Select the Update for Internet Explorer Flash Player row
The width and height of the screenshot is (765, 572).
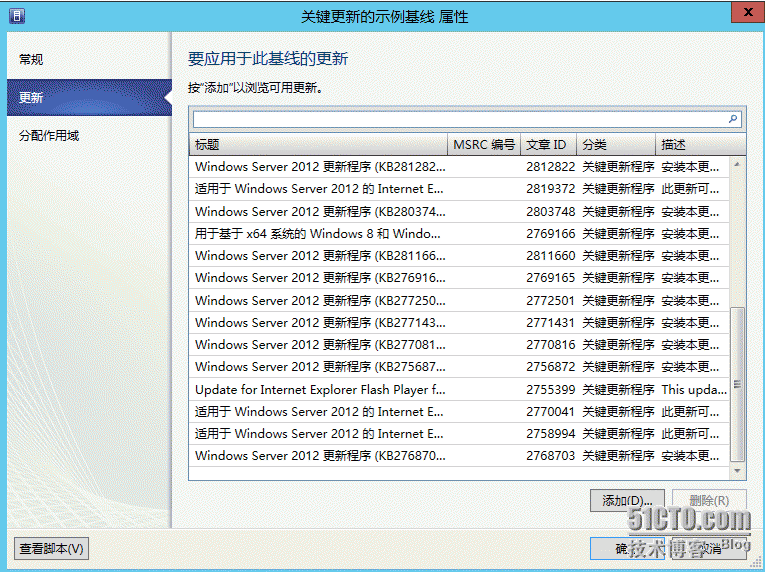(459, 389)
